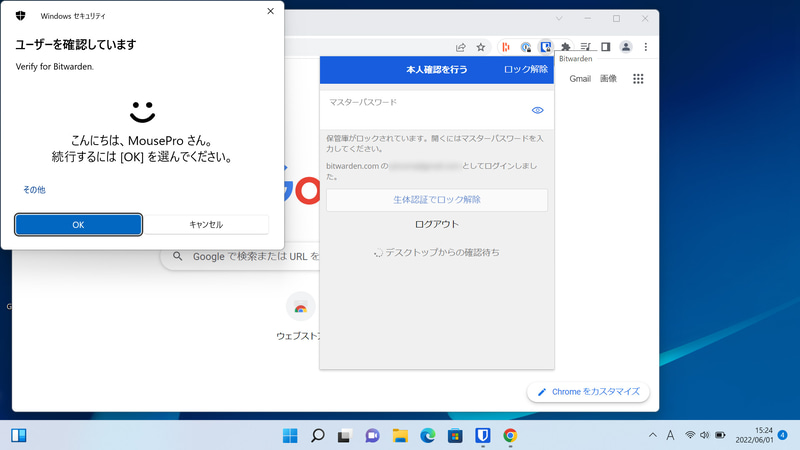
Task: Open volume tray icon
Action: (x=705, y=435)
